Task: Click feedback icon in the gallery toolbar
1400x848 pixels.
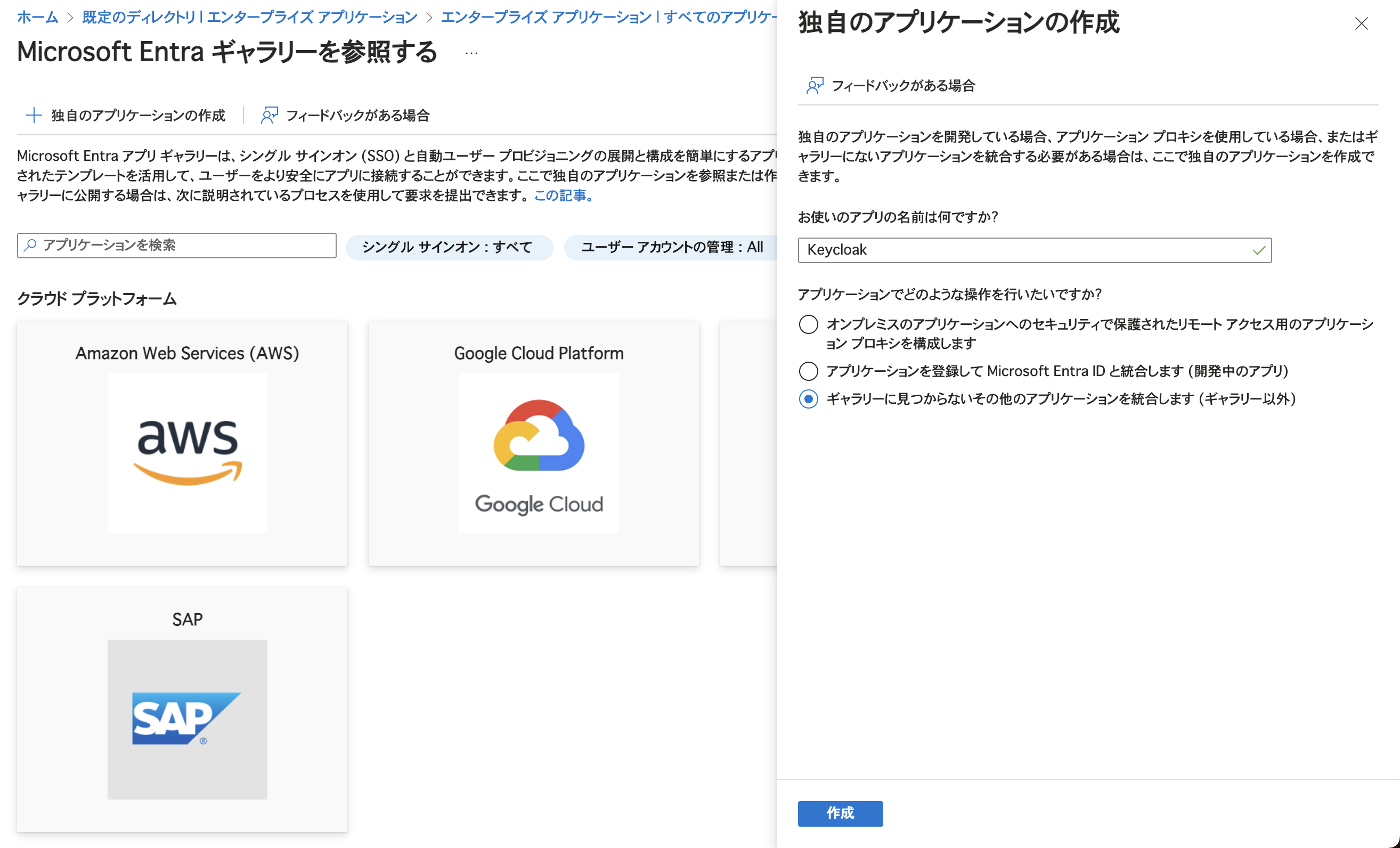Action: coord(268,115)
